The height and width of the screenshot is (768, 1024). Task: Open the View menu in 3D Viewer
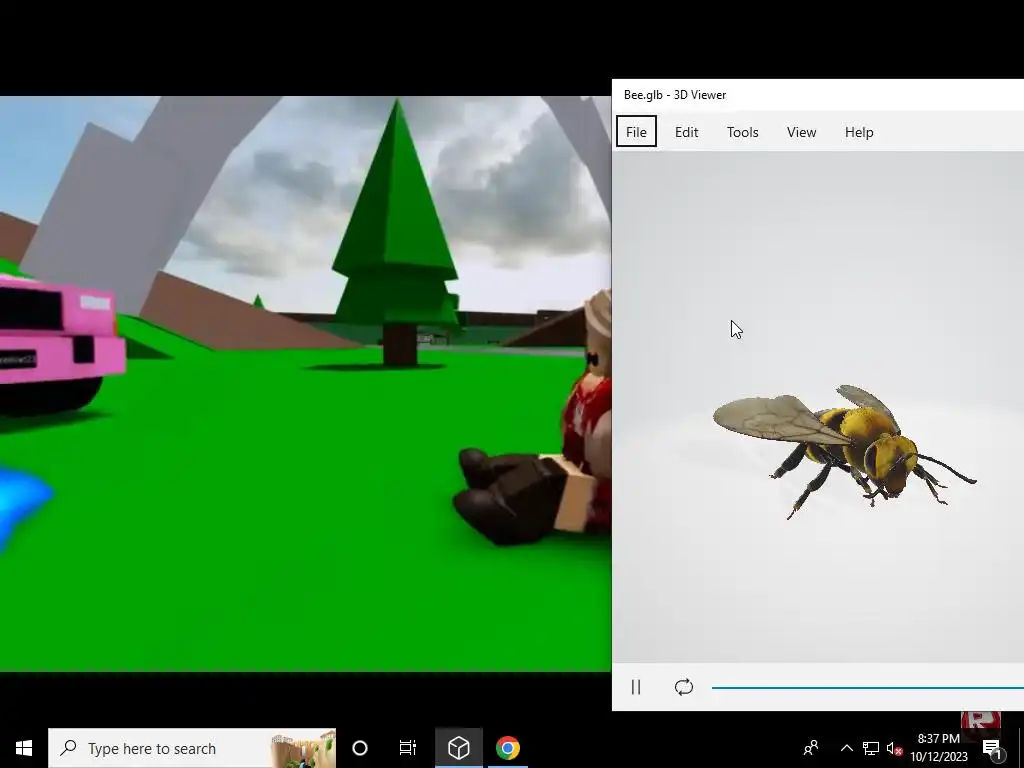pos(801,132)
